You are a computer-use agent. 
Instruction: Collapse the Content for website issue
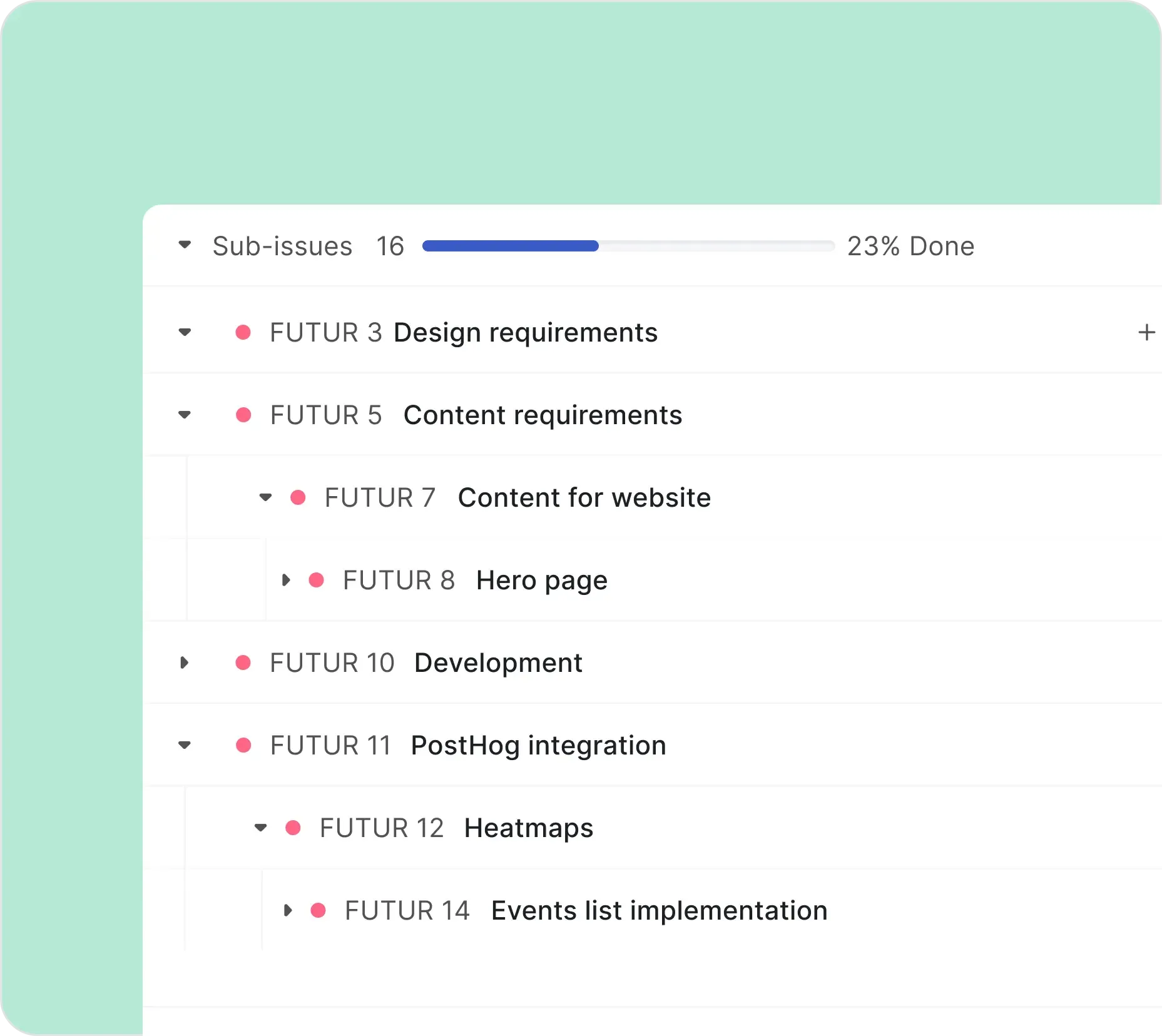pyautogui.click(x=265, y=497)
